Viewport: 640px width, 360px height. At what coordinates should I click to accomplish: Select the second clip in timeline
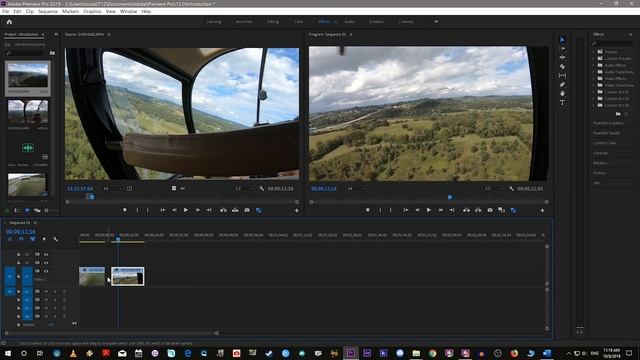(x=128, y=276)
